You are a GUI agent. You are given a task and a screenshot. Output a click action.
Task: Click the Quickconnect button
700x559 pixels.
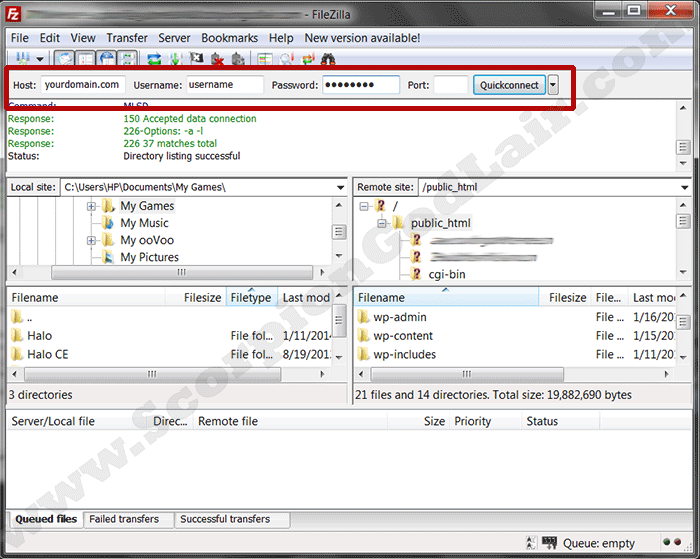pos(509,85)
